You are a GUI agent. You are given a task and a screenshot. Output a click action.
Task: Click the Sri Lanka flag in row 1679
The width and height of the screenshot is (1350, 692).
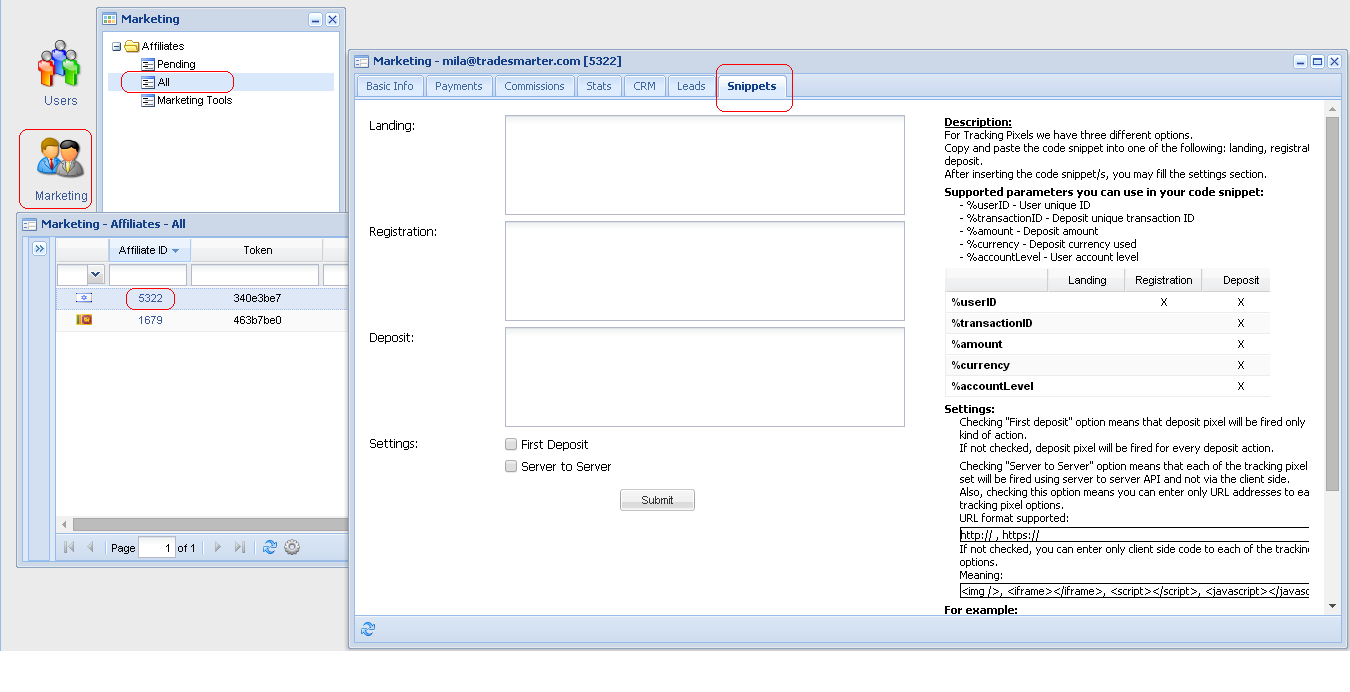coord(84,320)
